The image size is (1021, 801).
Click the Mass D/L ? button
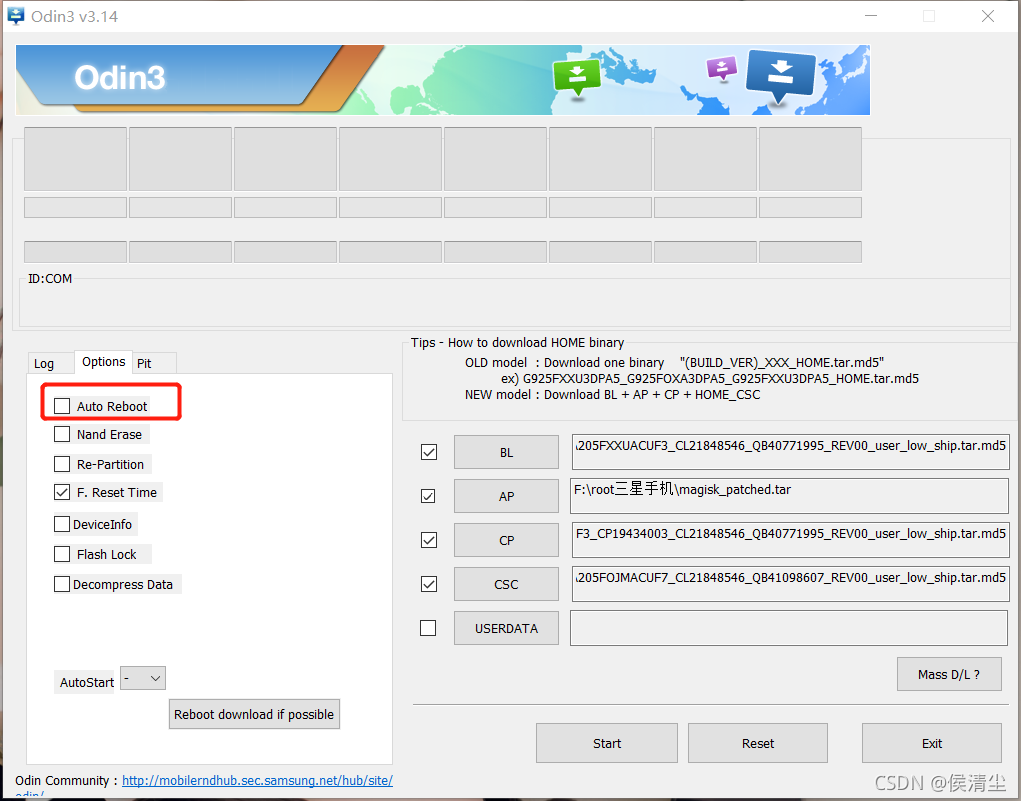coord(949,674)
